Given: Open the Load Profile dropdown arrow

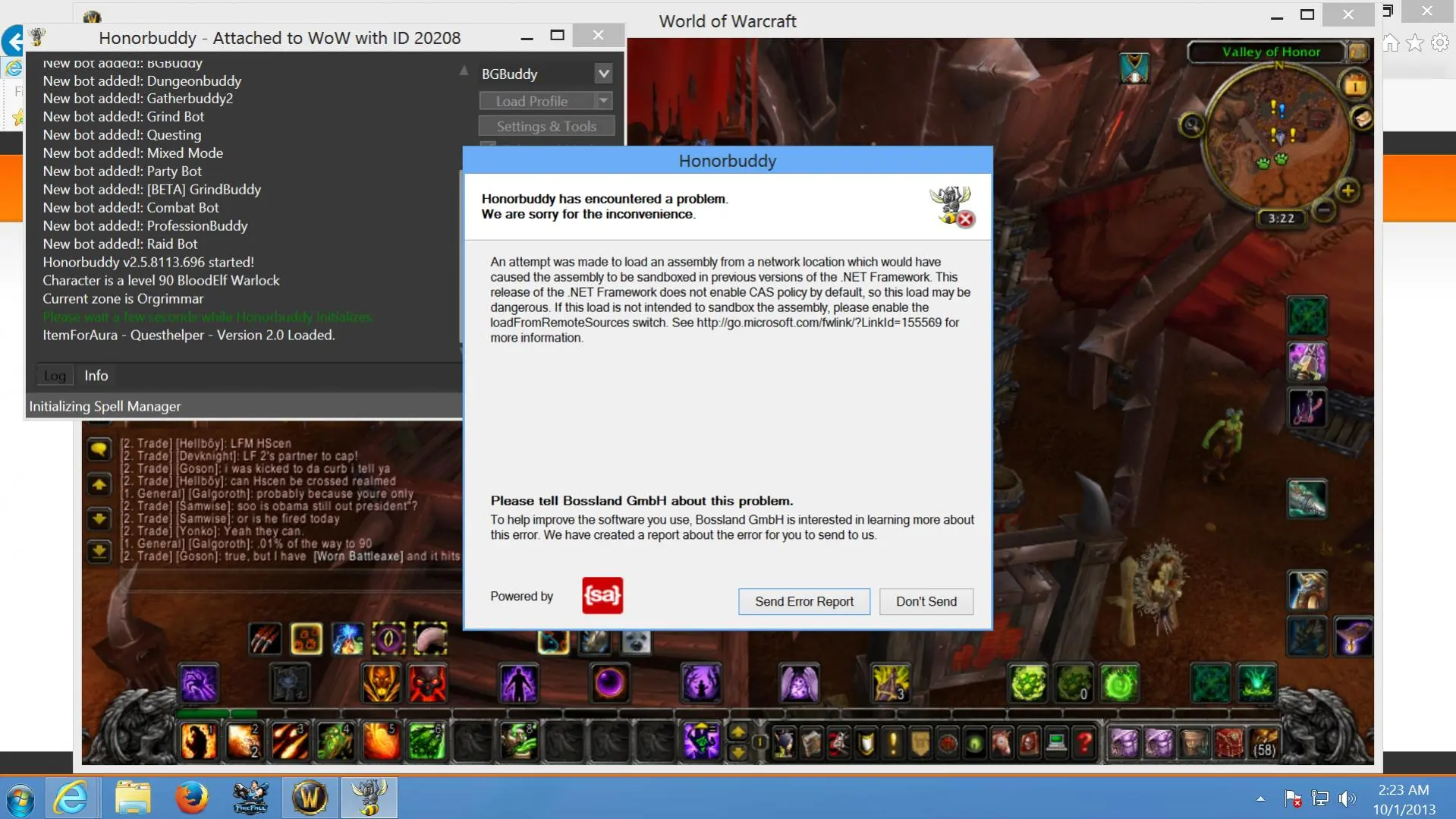Looking at the screenshot, I should tap(604, 101).
